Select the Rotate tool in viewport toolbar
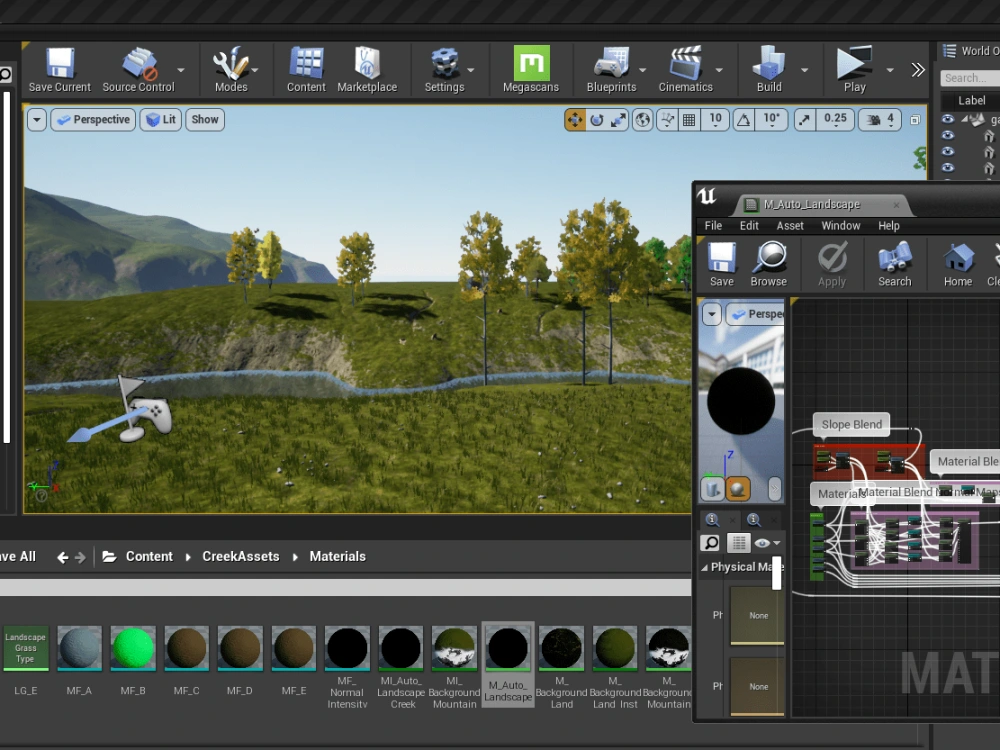1000x750 pixels. [597, 119]
